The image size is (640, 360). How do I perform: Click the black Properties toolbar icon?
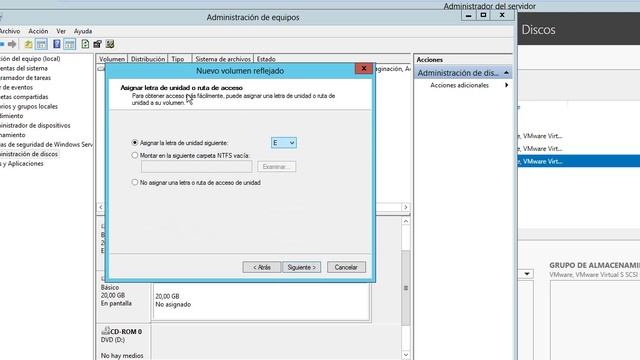(x=97, y=44)
